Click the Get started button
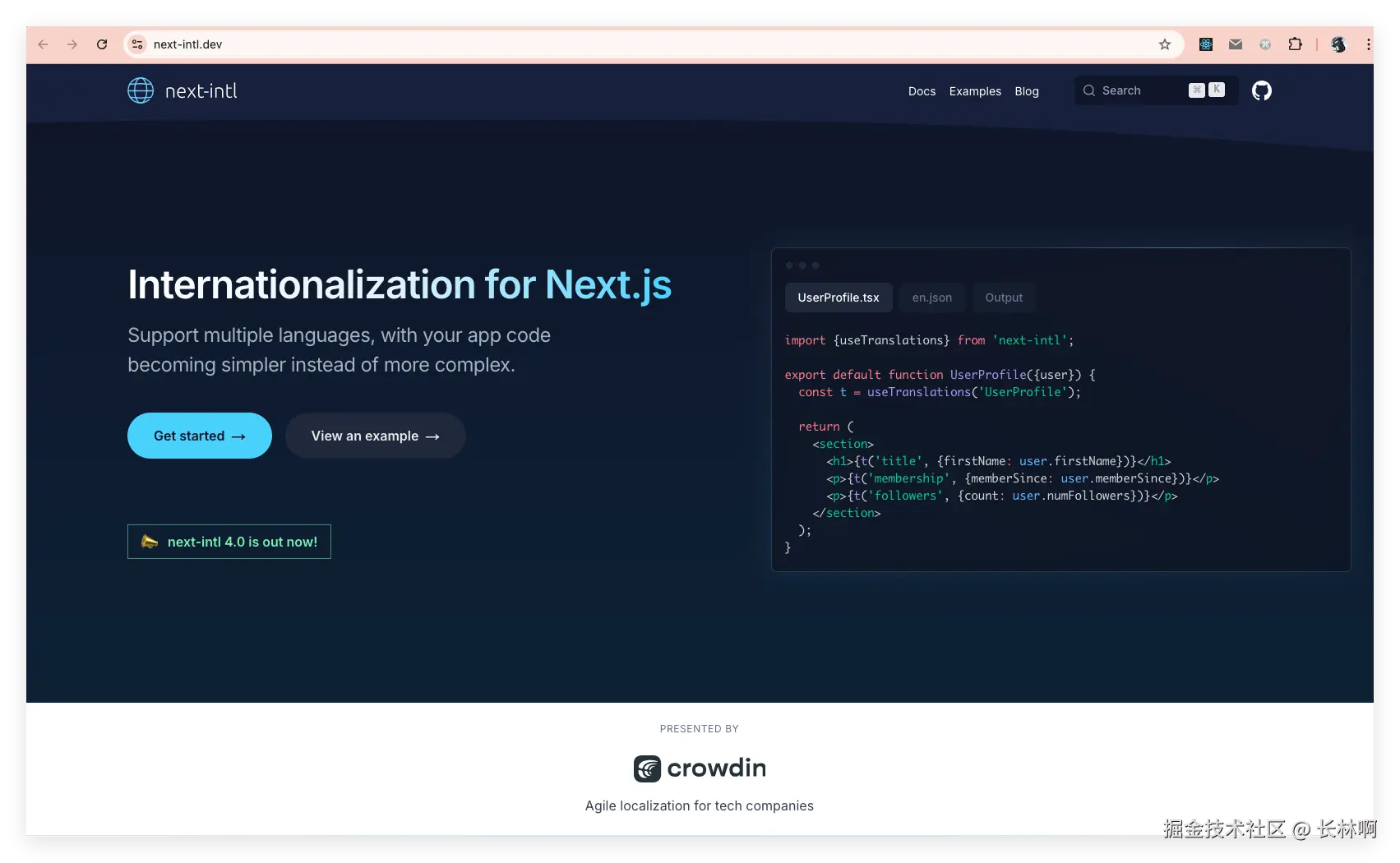1400x863 pixels. click(x=200, y=436)
